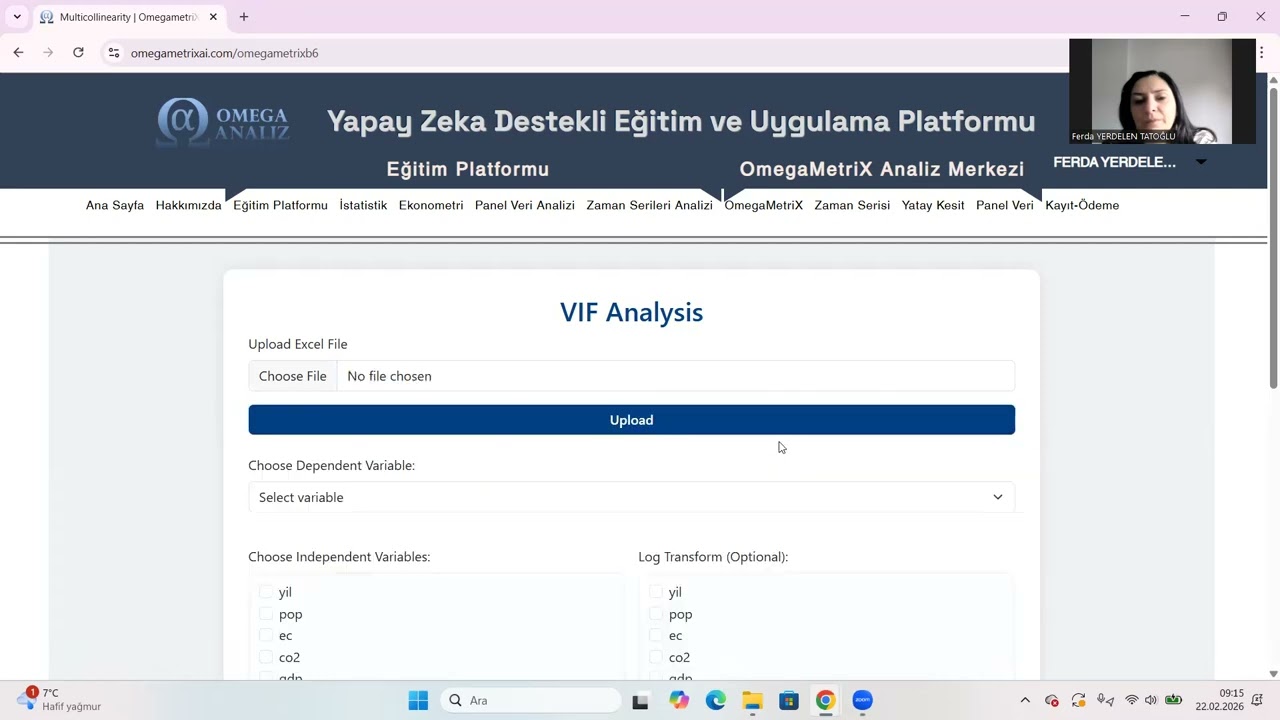
Task: Tick the pop independent variable checkbox
Action: (265, 614)
